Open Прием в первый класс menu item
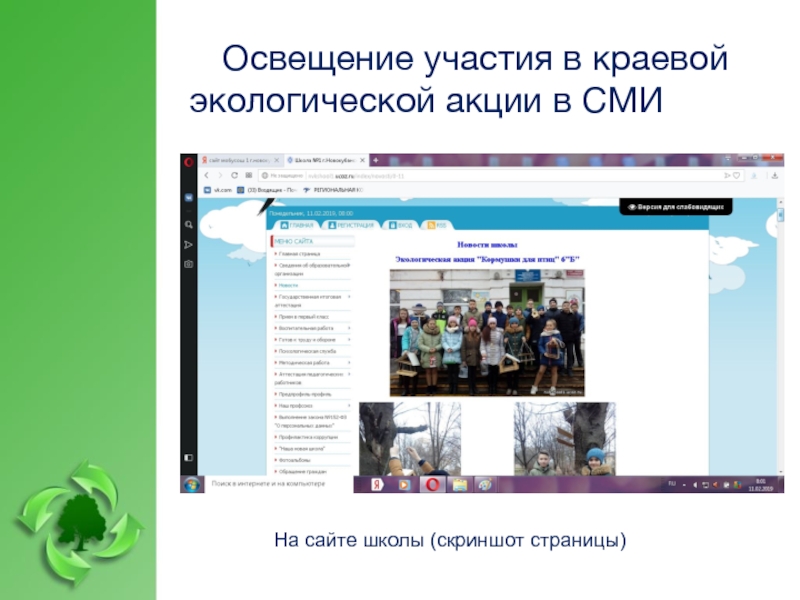The height and width of the screenshot is (600, 800). (x=304, y=316)
